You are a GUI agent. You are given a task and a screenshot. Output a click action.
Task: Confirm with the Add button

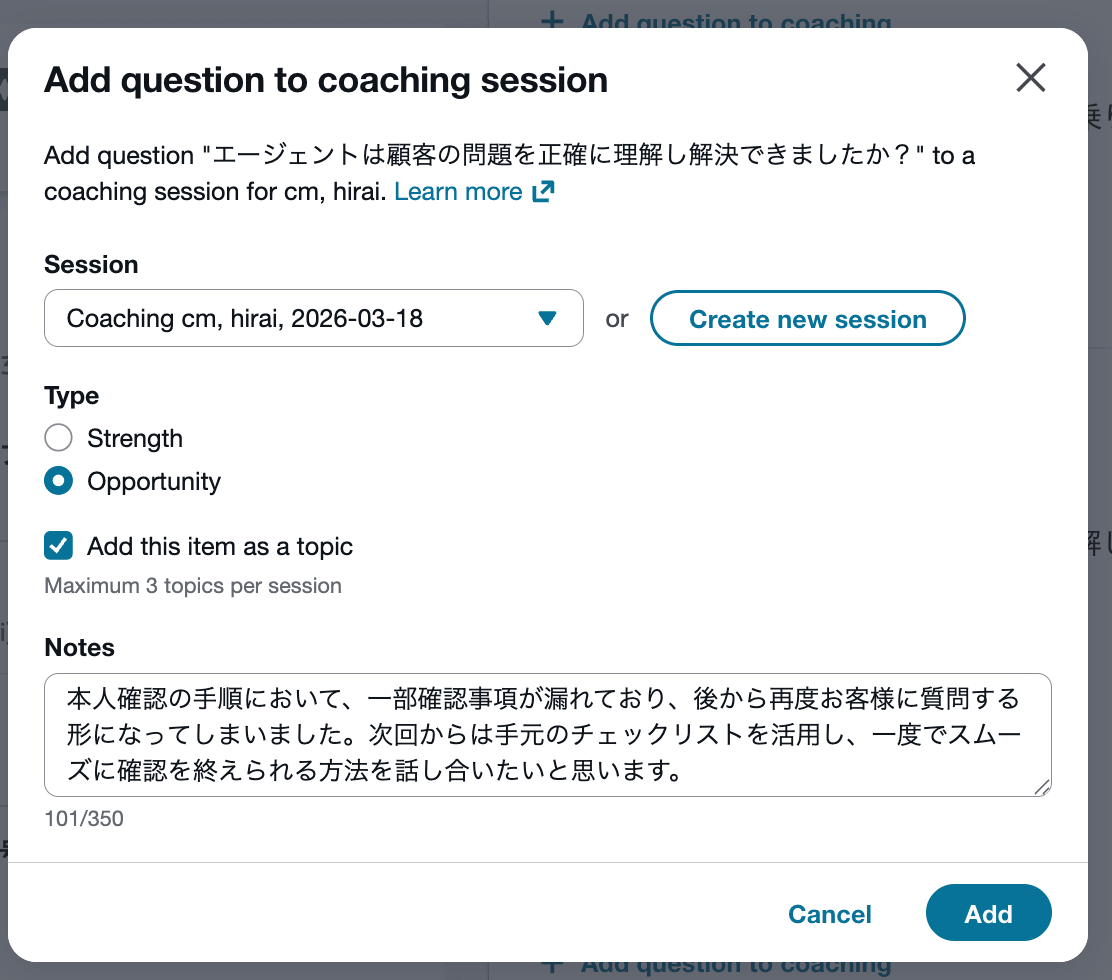tap(988, 913)
